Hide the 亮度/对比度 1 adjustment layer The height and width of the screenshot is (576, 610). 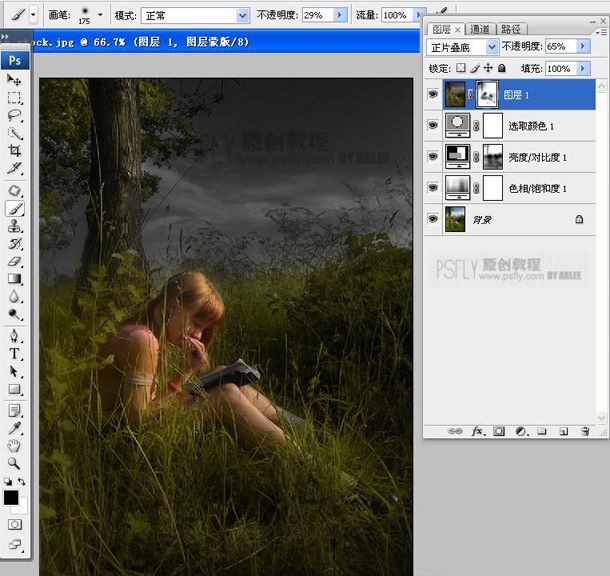(433, 156)
